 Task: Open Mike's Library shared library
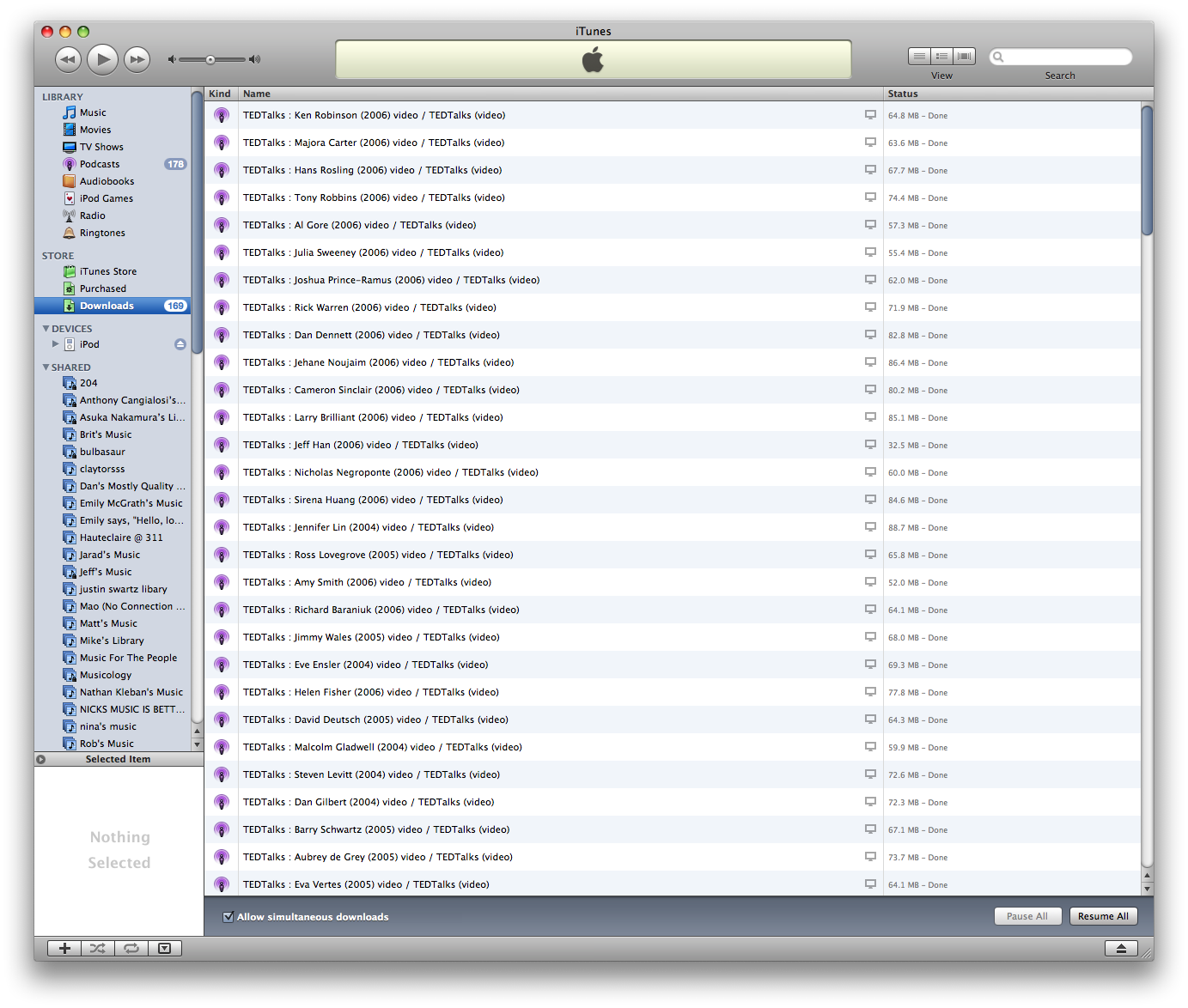113,641
